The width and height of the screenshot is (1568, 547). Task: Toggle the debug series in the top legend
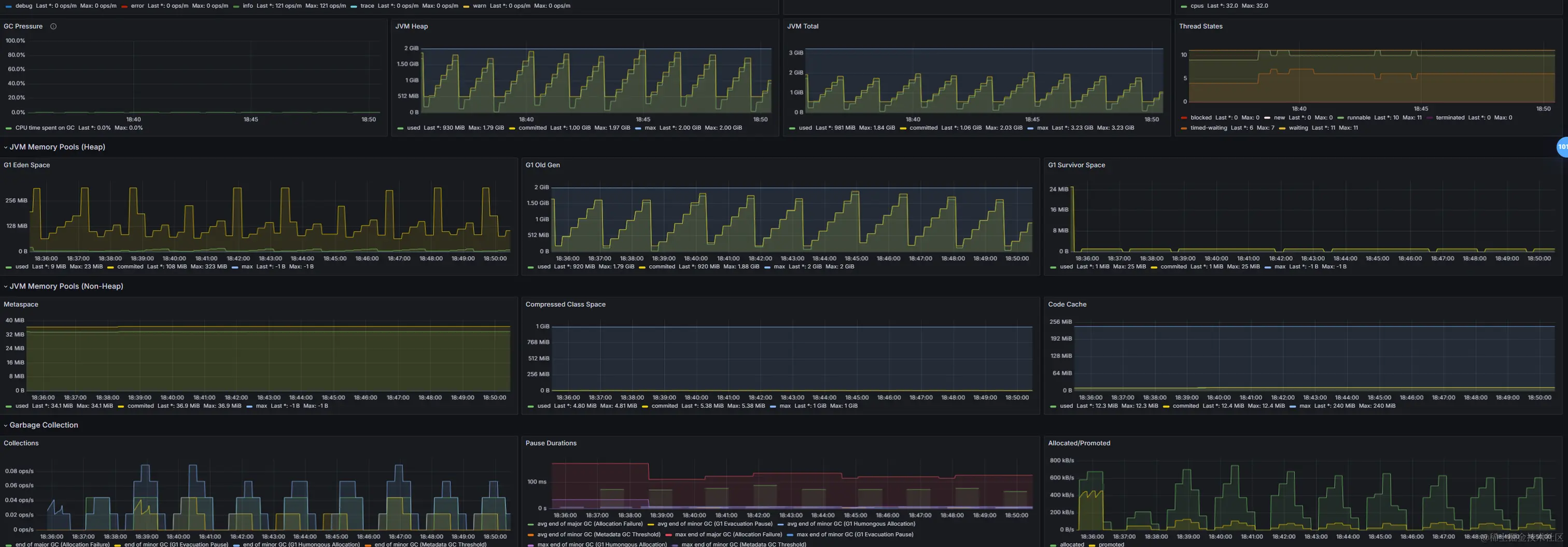pos(24,6)
